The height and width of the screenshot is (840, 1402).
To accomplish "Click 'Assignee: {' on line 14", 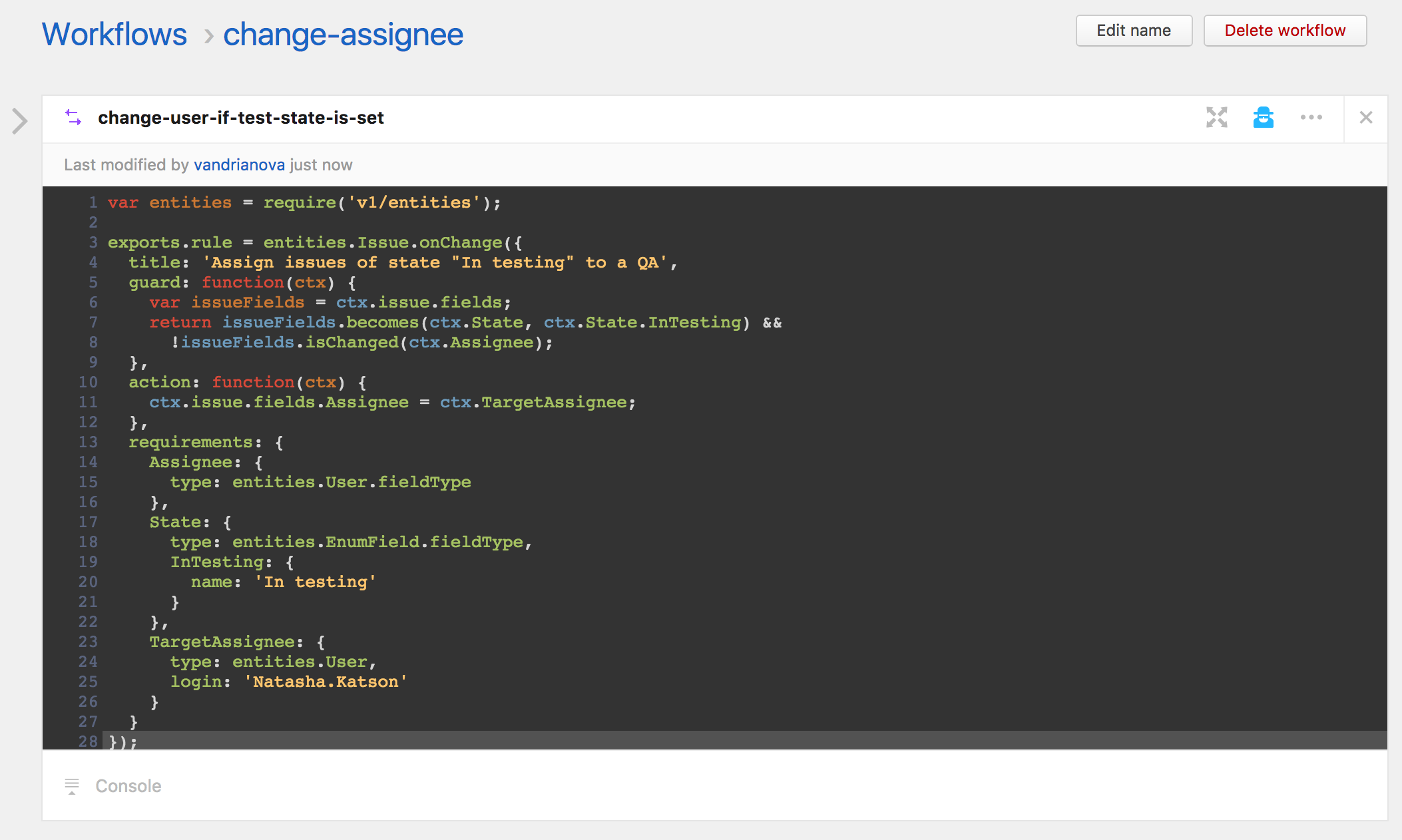I will [206, 462].
